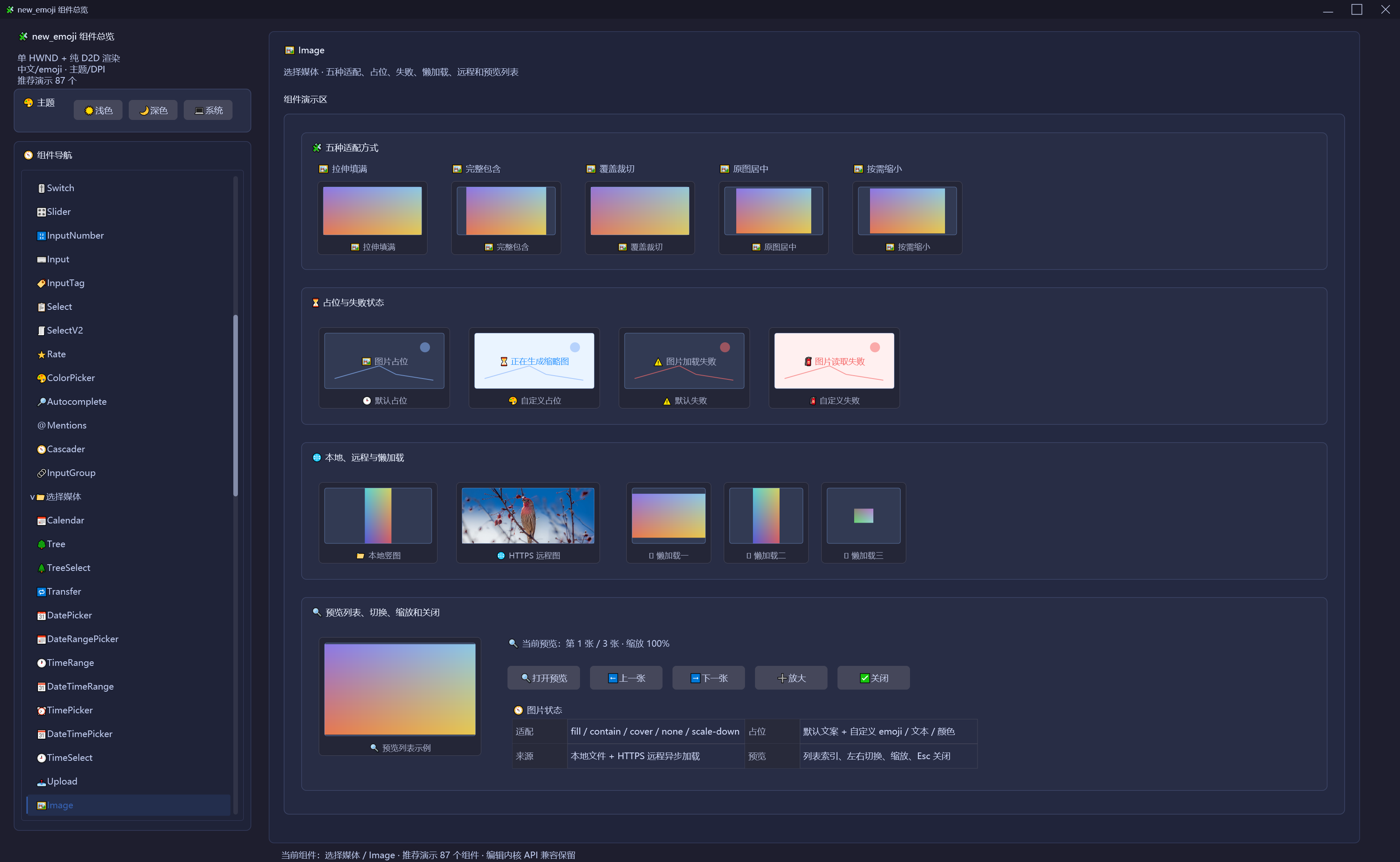Screen dimensions: 1400x862
Task: Click the Transfer icon in the sidebar
Action: click(x=41, y=592)
